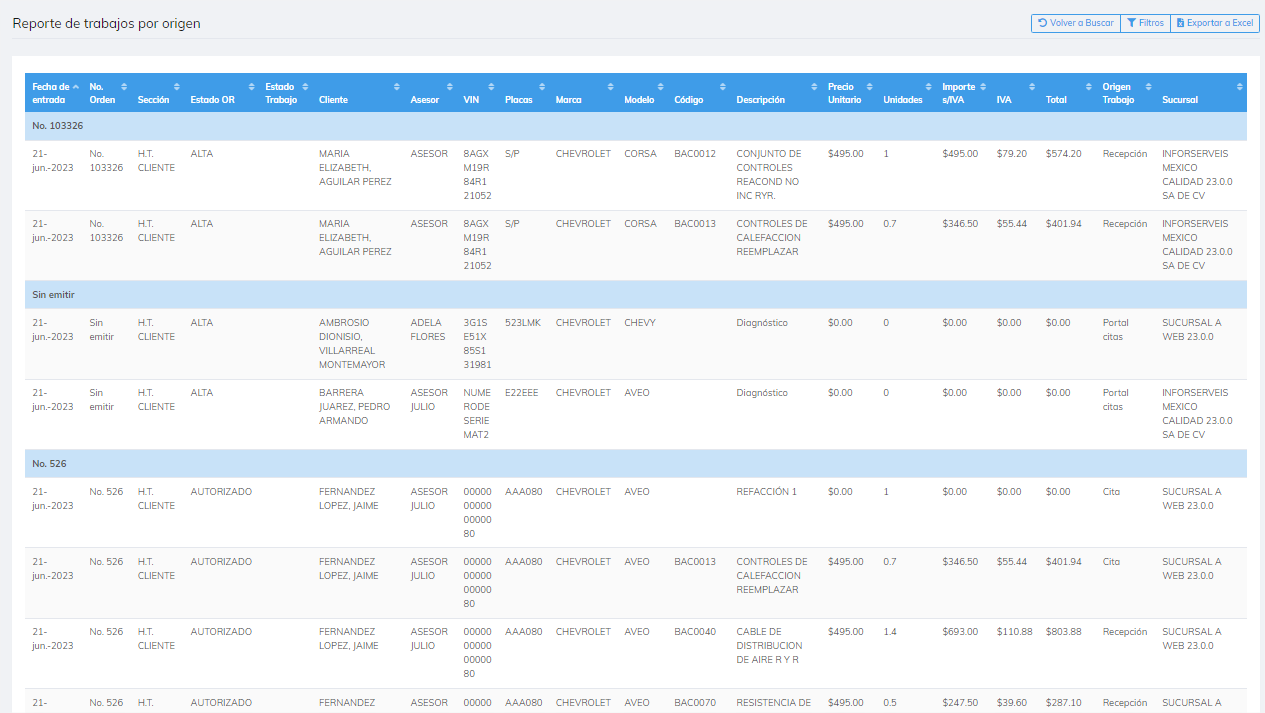1265x713 pixels.
Task: Sort by Estado Trabajo column header
Action: tap(286, 93)
